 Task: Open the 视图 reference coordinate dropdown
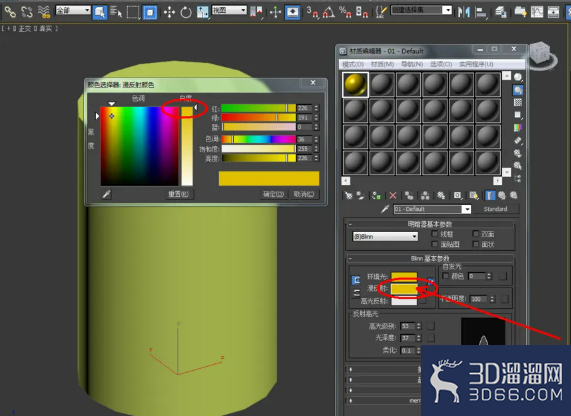pos(229,10)
